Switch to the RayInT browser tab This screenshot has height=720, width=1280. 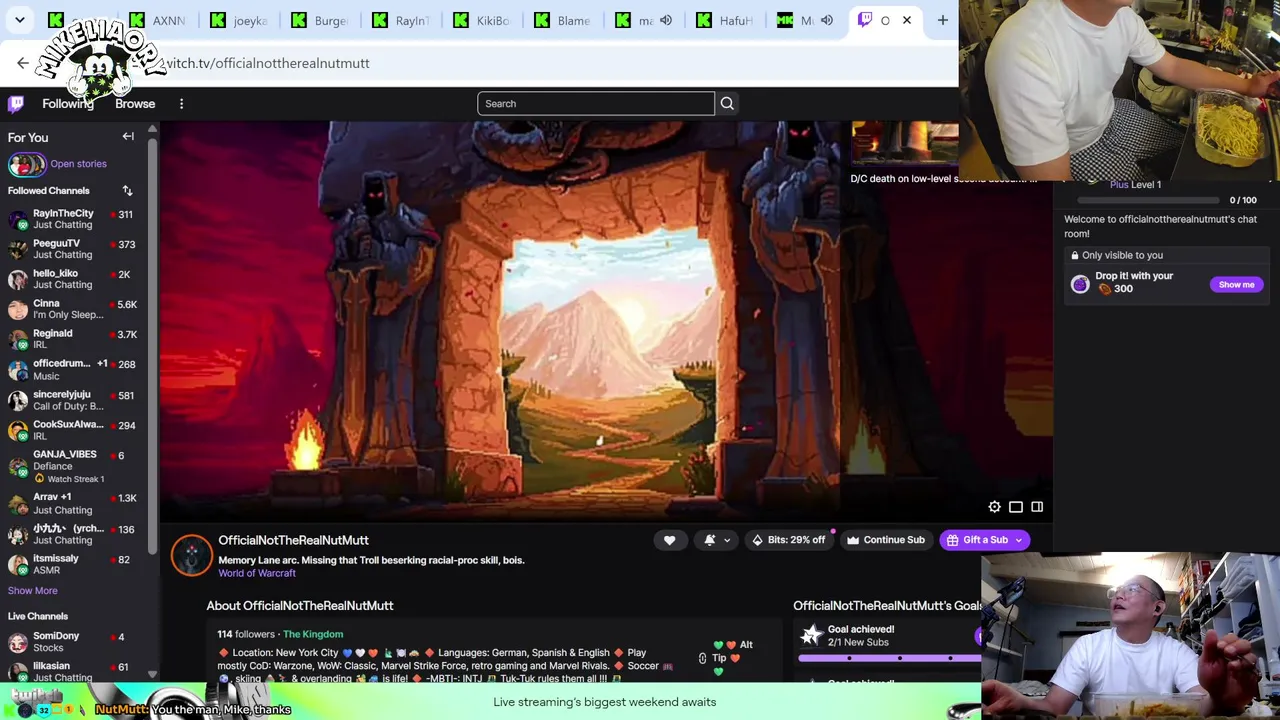pos(401,20)
